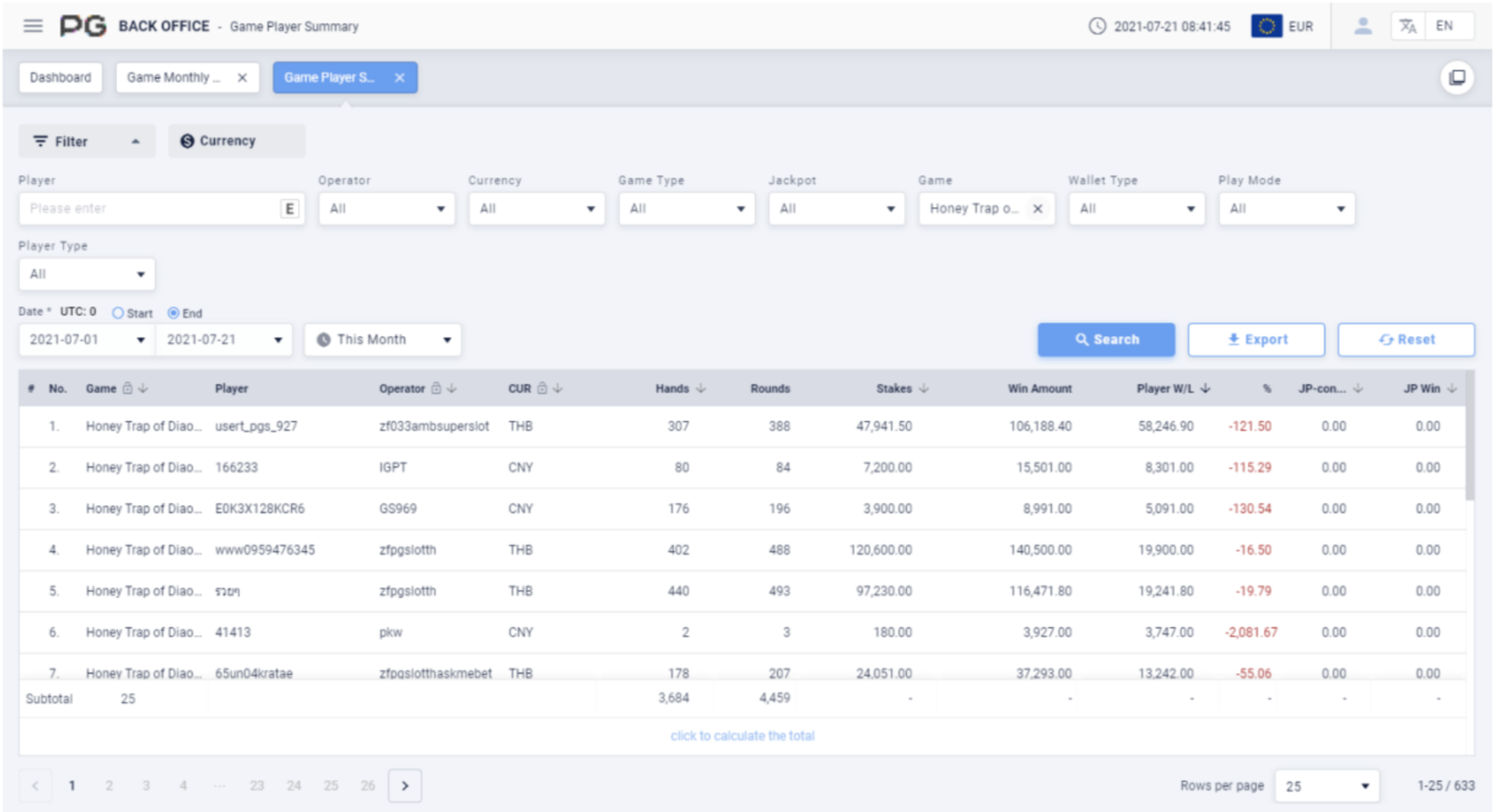The image size is (1496, 812).
Task: Click the 'click to calculate the total' link
Action: tap(742, 736)
